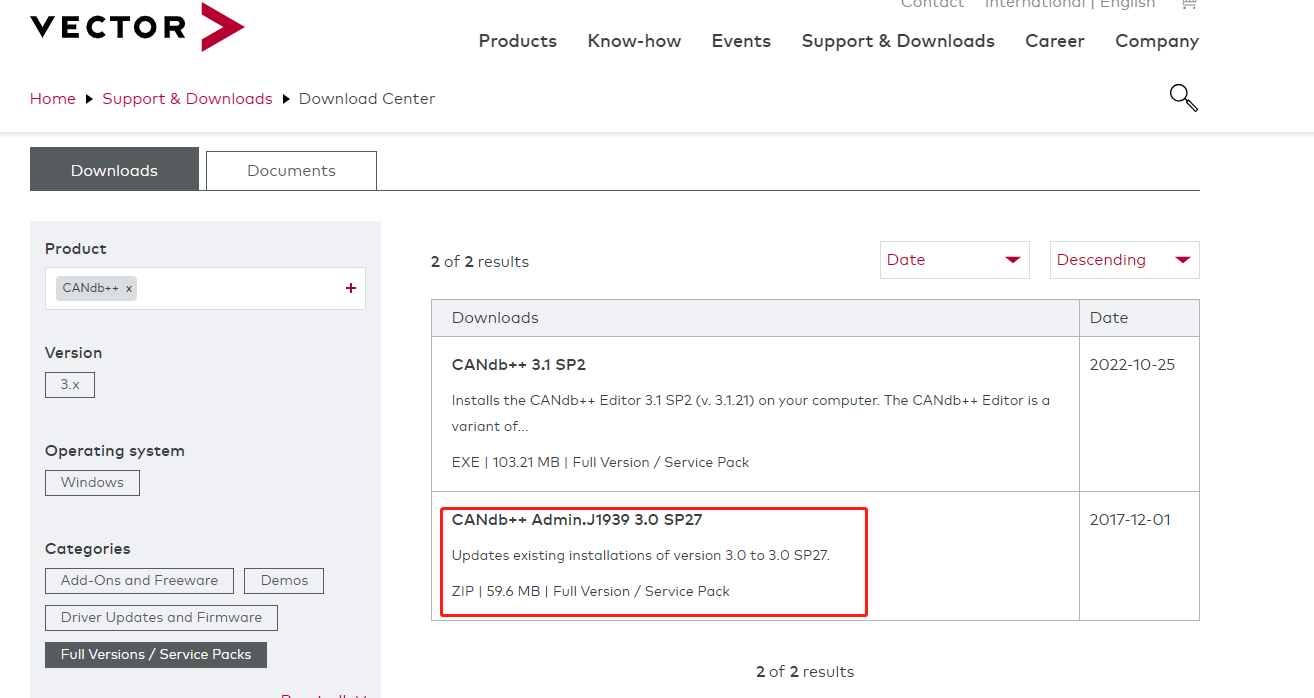Screen dimensions: 1314x698
Task: Open CANdb++ 3.1 SP2 download
Action: tap(518, 365)
